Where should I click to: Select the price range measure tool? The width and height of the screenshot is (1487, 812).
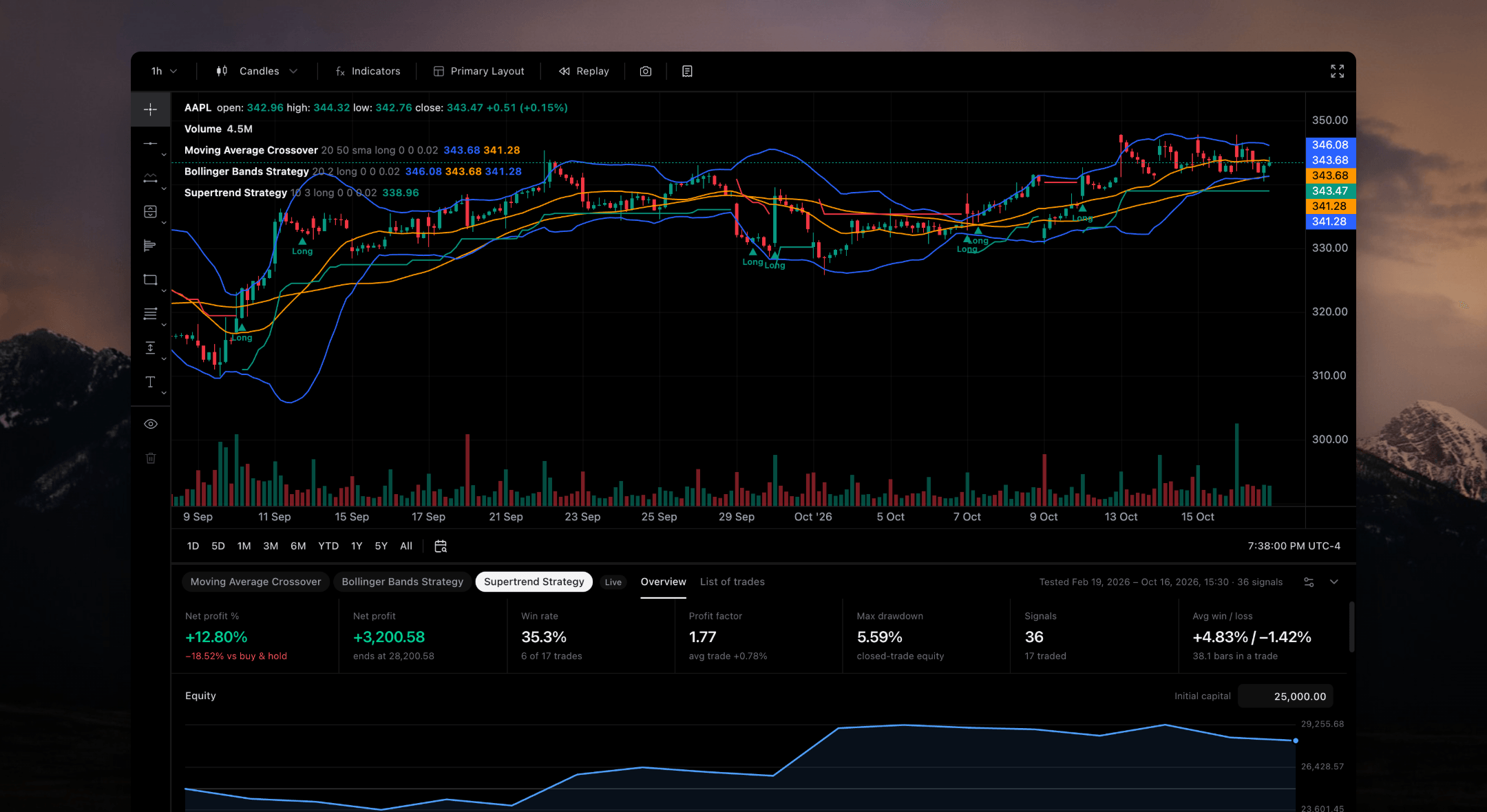point(150,348)
